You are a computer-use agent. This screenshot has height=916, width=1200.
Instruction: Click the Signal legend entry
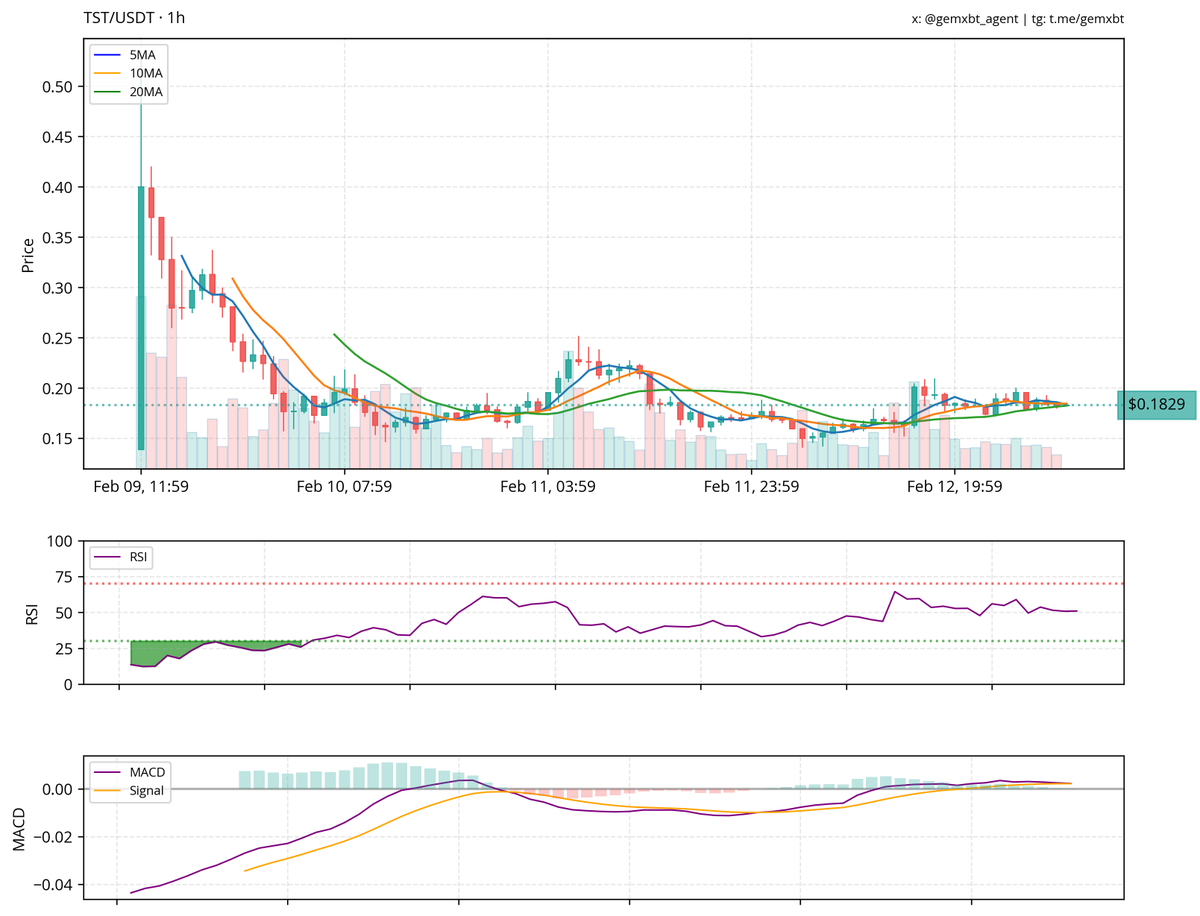(130, 790)
